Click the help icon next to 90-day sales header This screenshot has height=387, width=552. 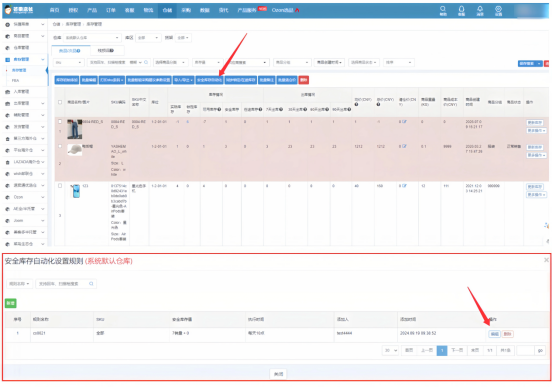tap(349, 109)
